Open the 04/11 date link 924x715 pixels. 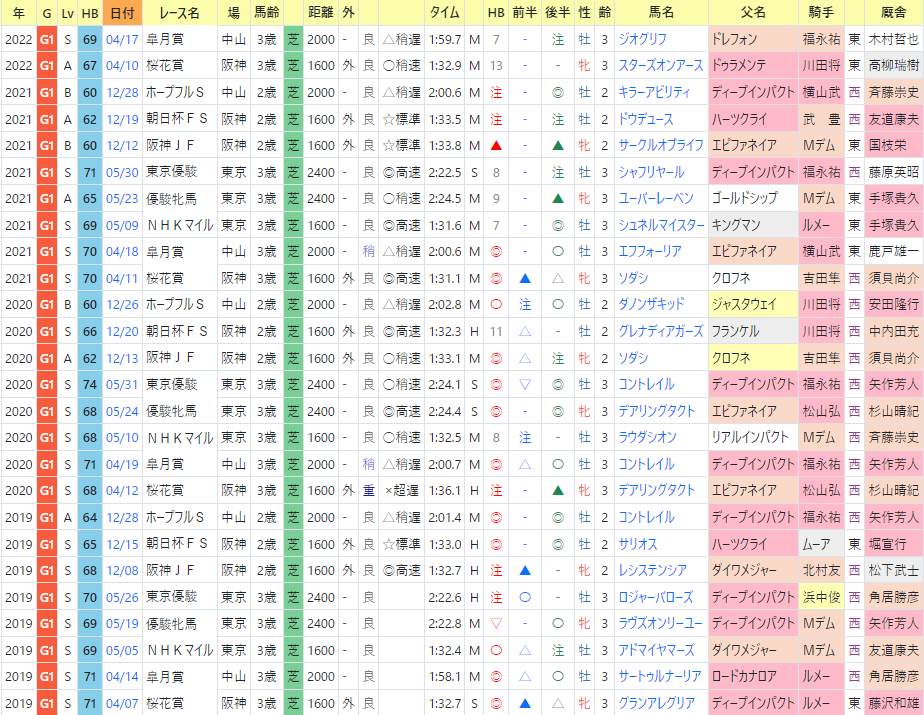[122, 278]
